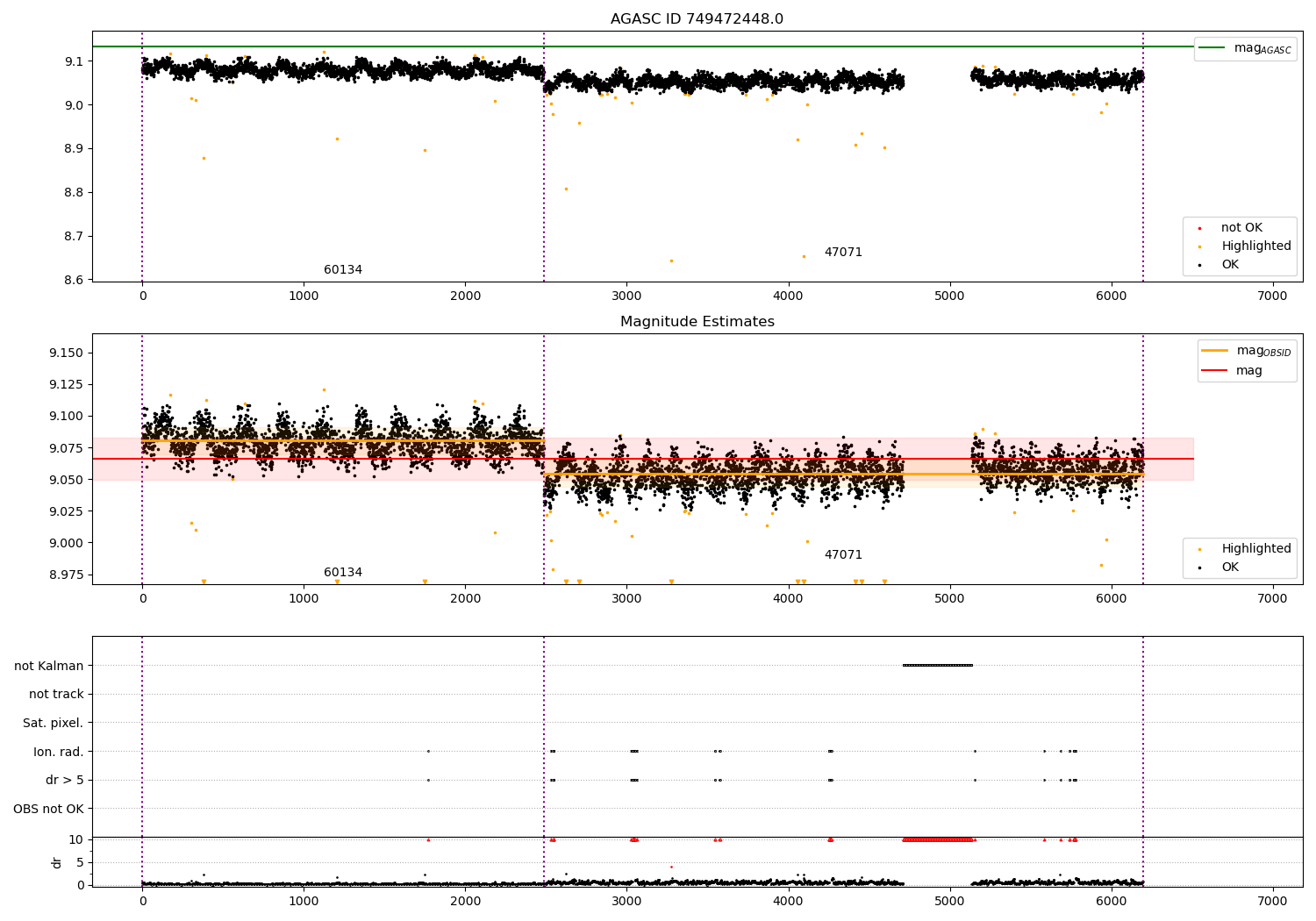This screenshot has height=921, width=1316.
Task: Click the 9.1 tick label in top plot
Action: pos(74,61)
